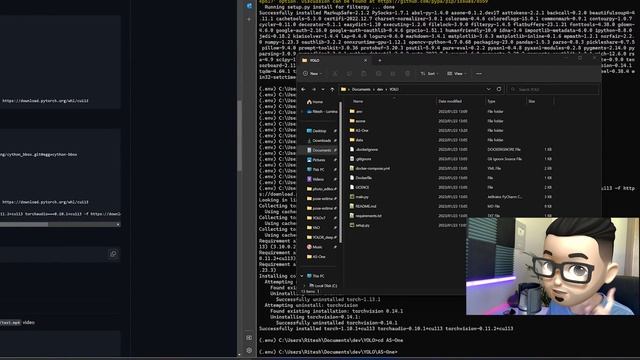
Task: Open the View dropdown menu
Action: [x=457, y=73]
